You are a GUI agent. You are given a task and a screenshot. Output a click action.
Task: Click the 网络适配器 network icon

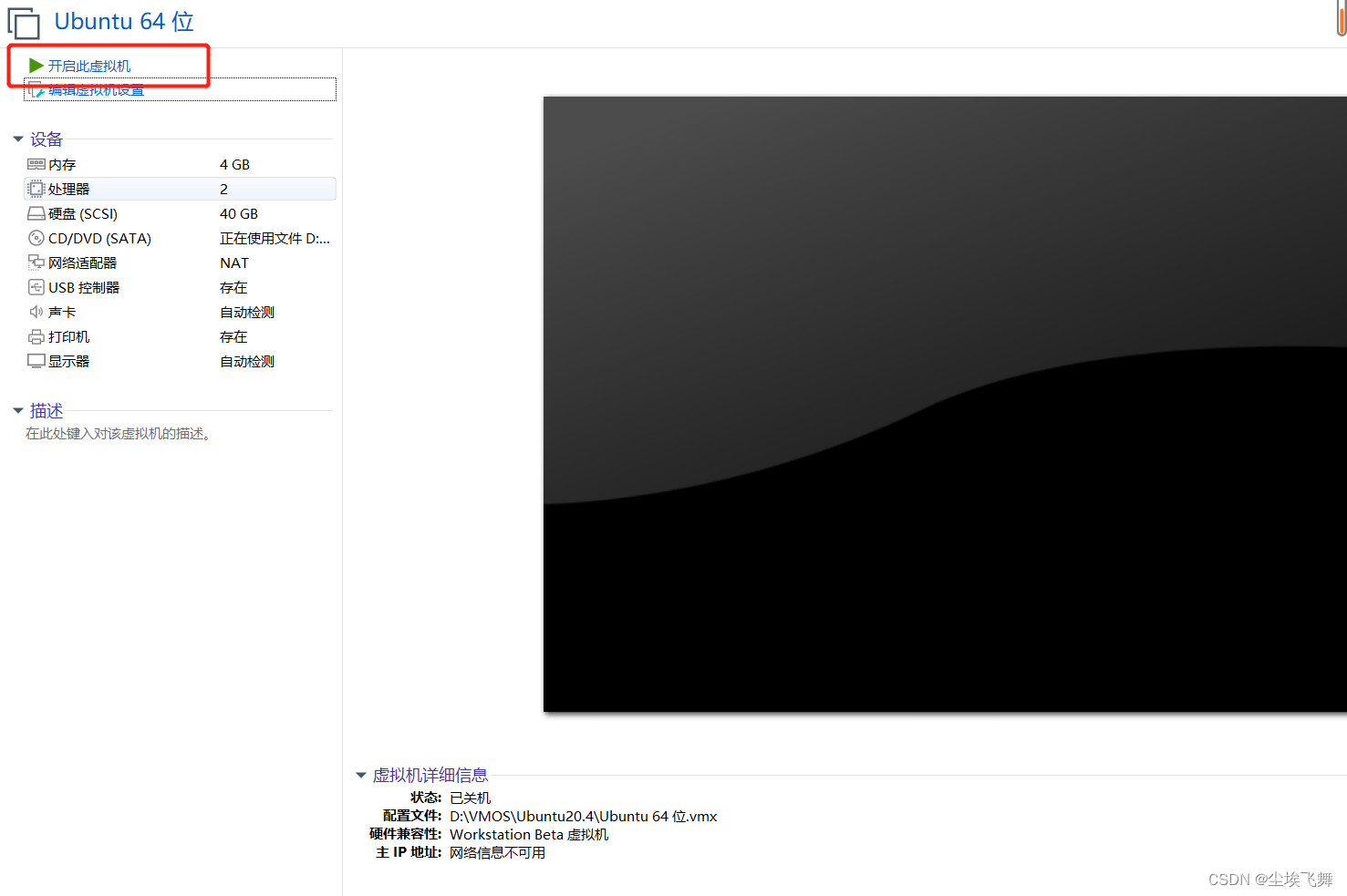click(36, 263)
